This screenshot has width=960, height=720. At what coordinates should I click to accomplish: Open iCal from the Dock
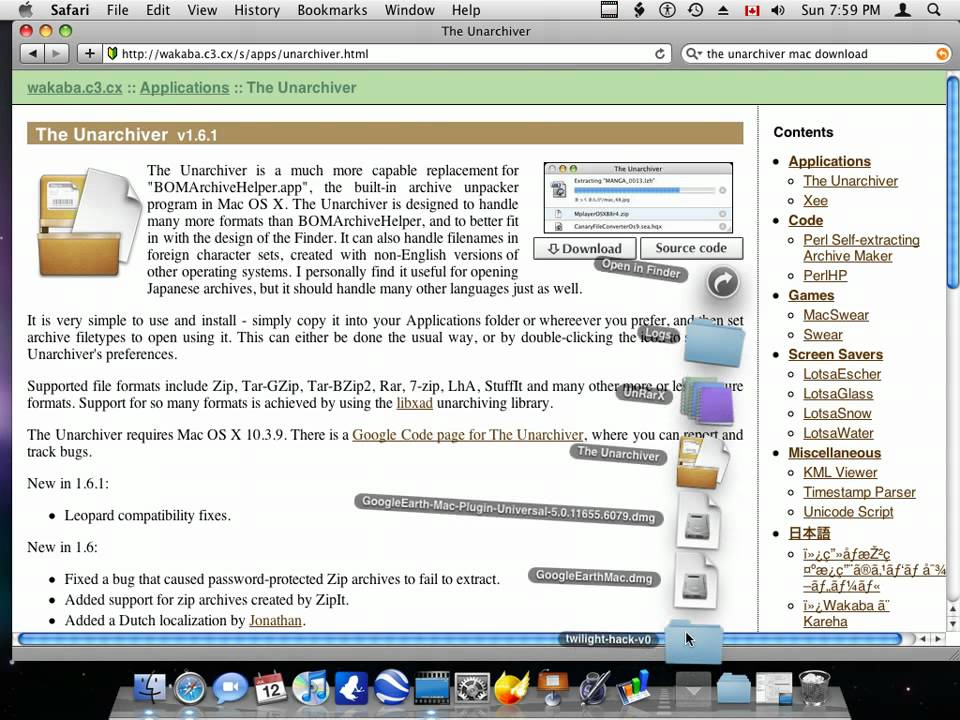click(270, 687)
